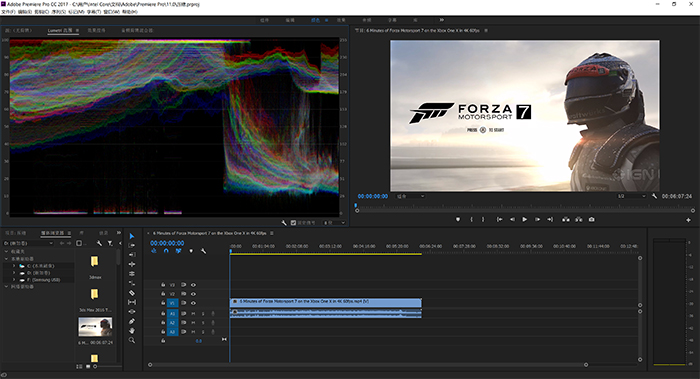The height and width of the screenshot is (379, 700).
Task: Add marker in Program monitor
Action: [x=458, y=219]
